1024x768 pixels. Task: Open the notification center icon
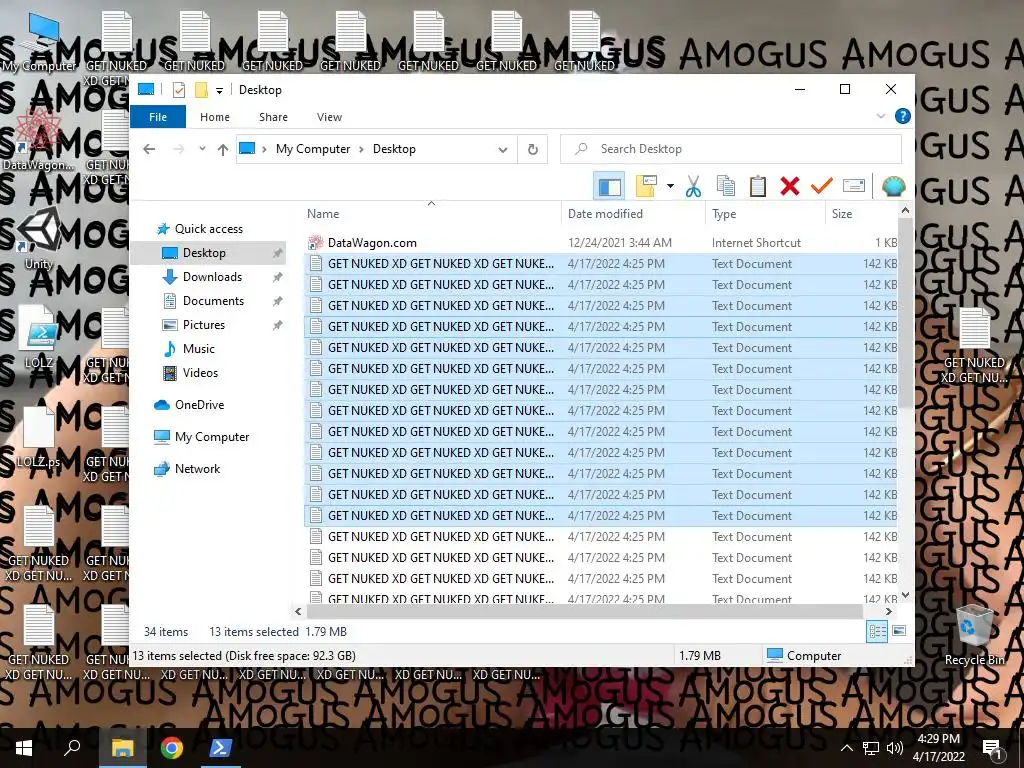pyautogui.click(x=992, y=748)
